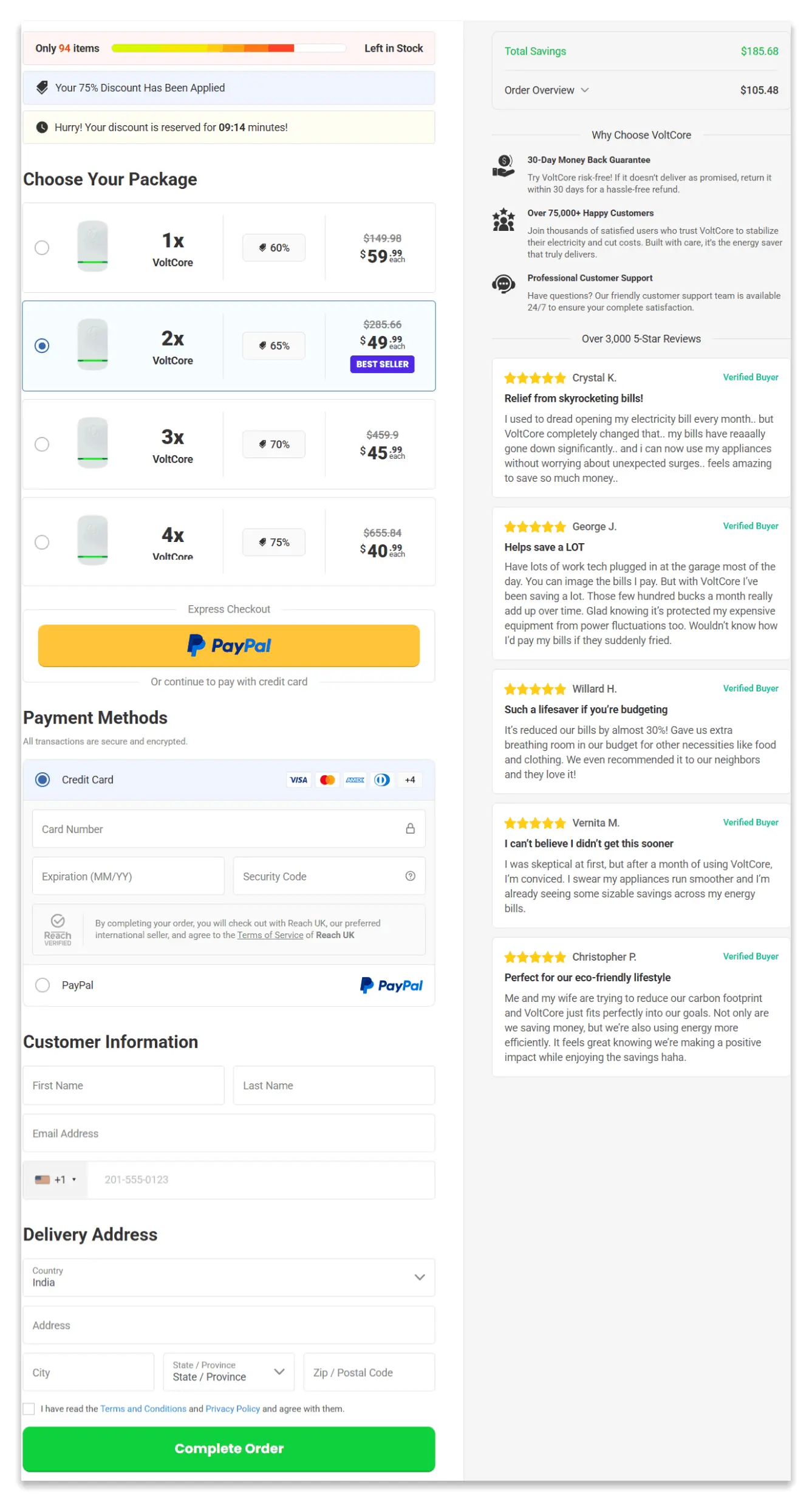Select PayPal as the payment method
This screenshot has height=1502, width=812.
(43, 985)
